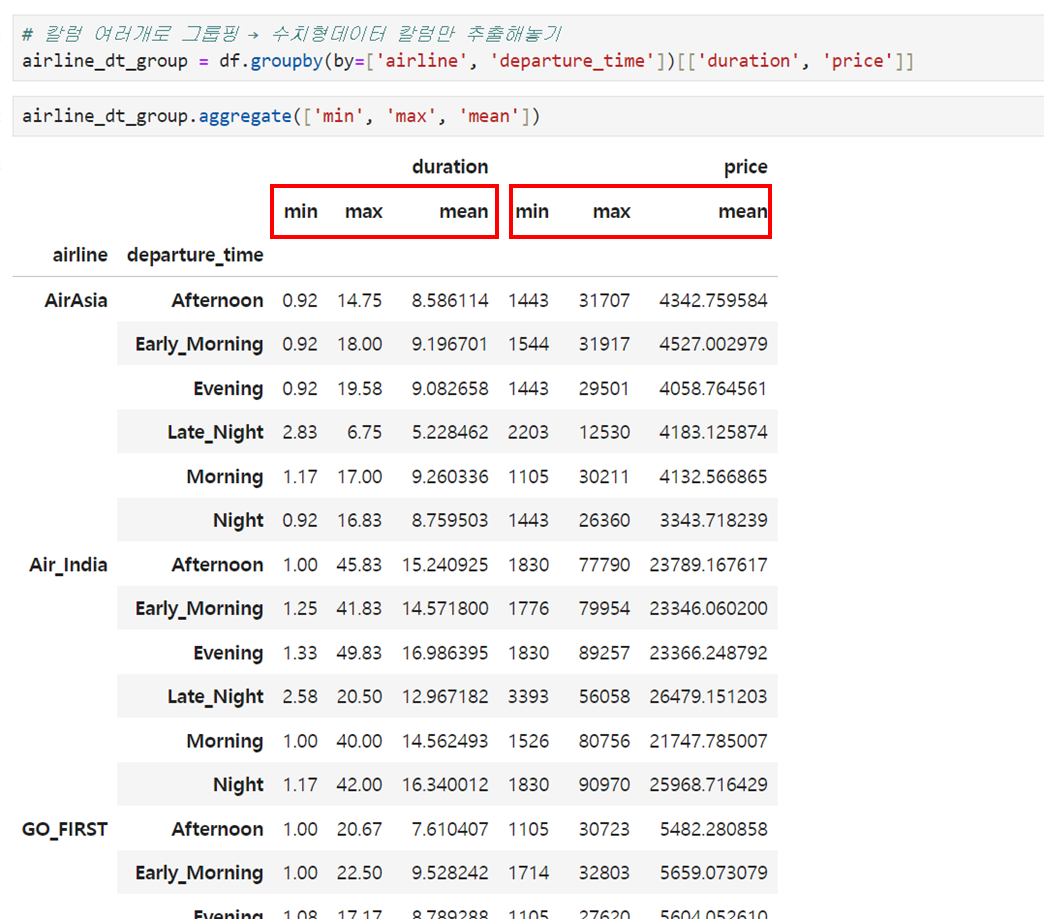Screen dimensions: 1044x919
Task: Click the GO_FIRST airline row label
Action: (65, 829)
